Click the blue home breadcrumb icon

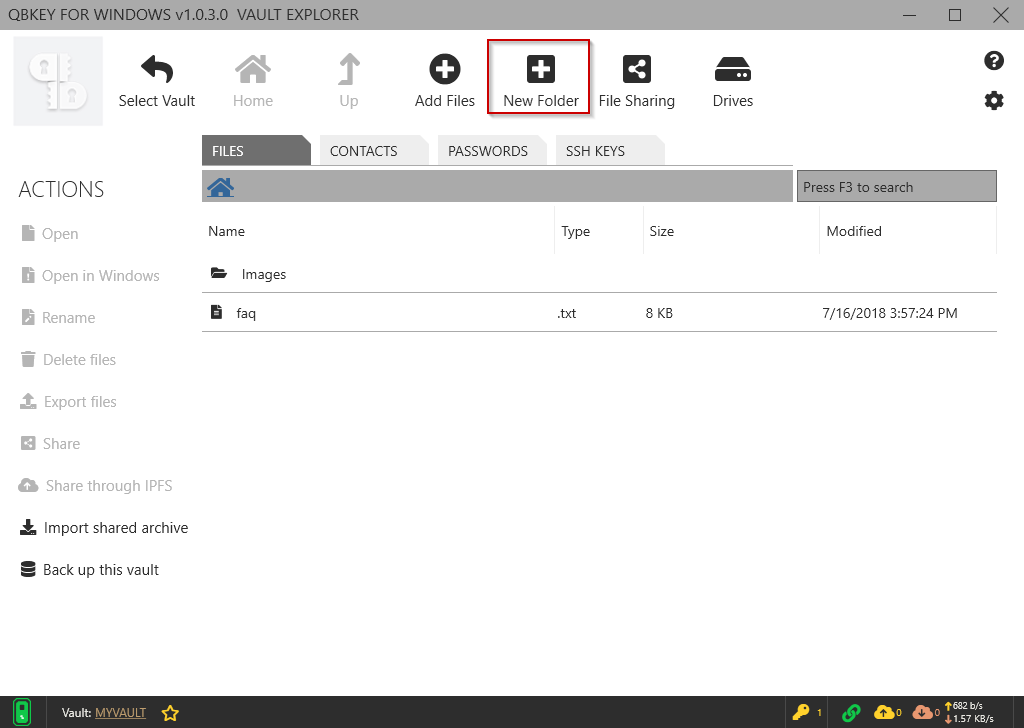(221, 187)
